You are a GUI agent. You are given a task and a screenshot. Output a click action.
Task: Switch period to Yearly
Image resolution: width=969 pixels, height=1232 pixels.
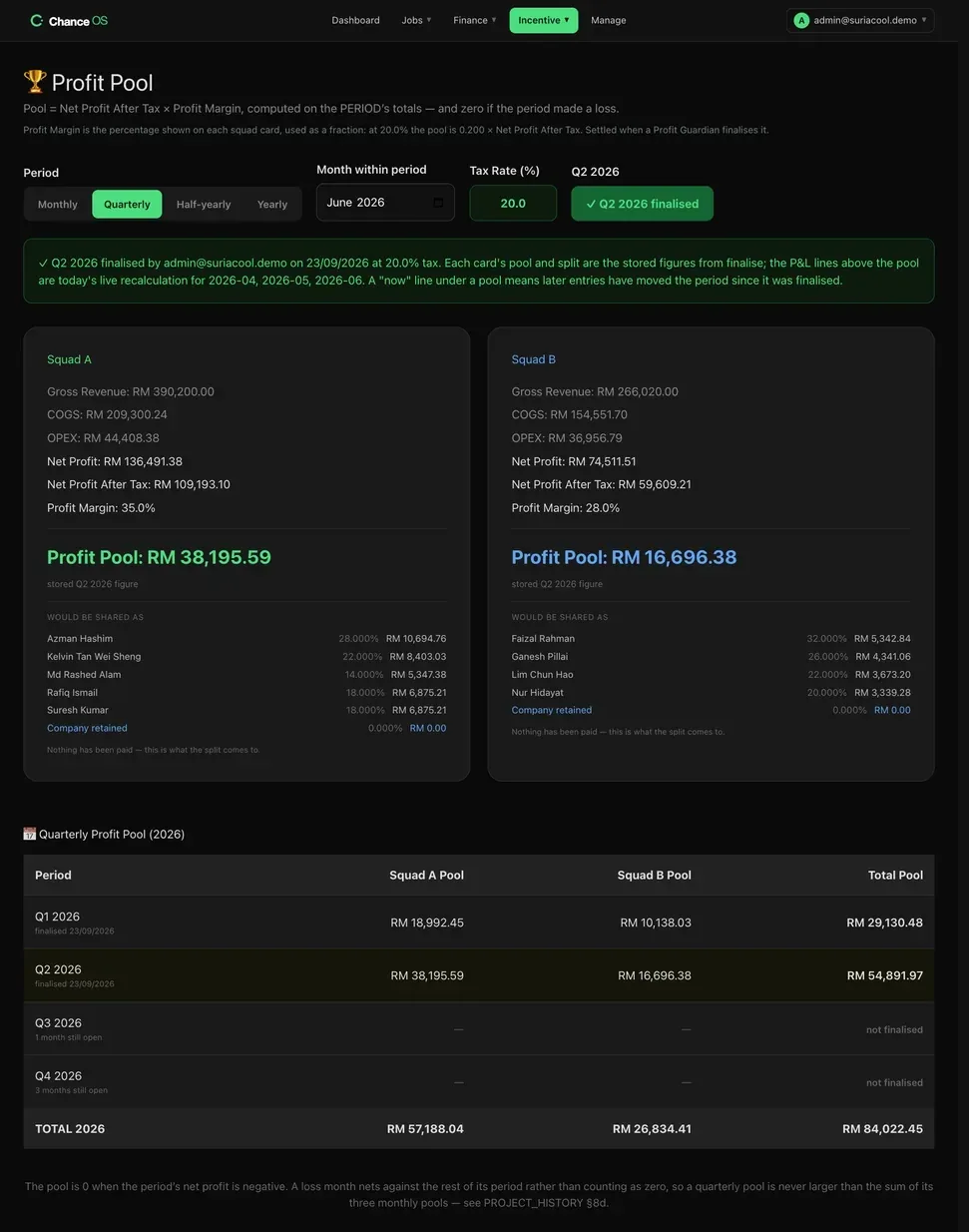point(272,204)
